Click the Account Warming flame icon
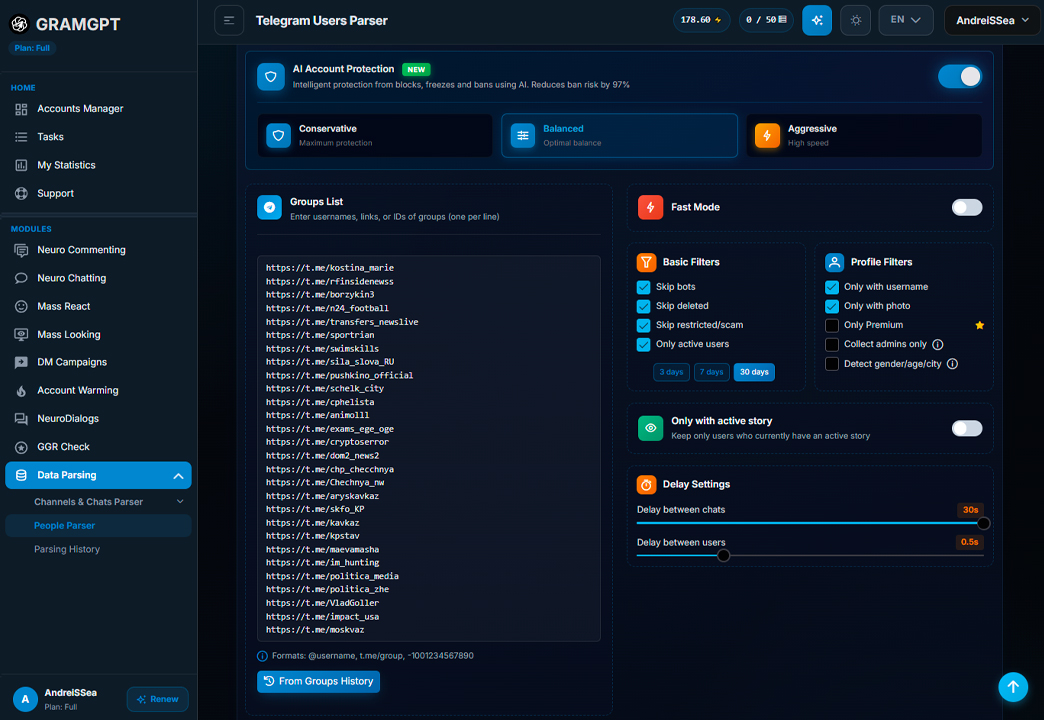 [x=21, y=390]
